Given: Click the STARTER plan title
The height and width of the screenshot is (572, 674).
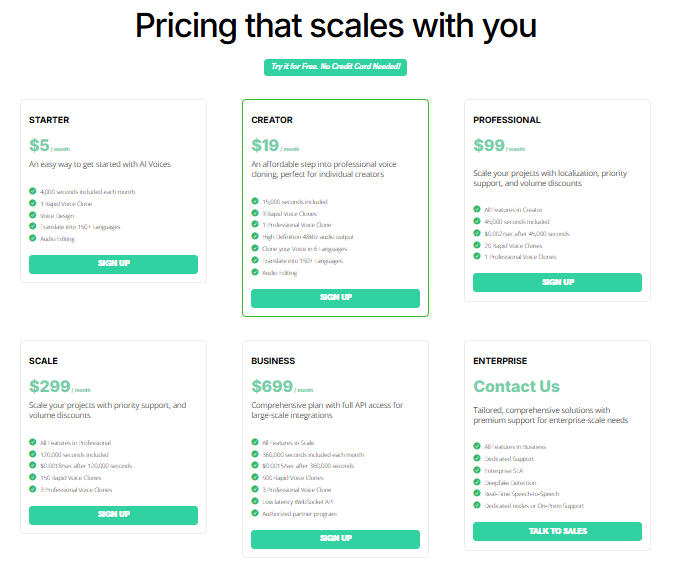Looking at the screenshot, I should [49, 120].
